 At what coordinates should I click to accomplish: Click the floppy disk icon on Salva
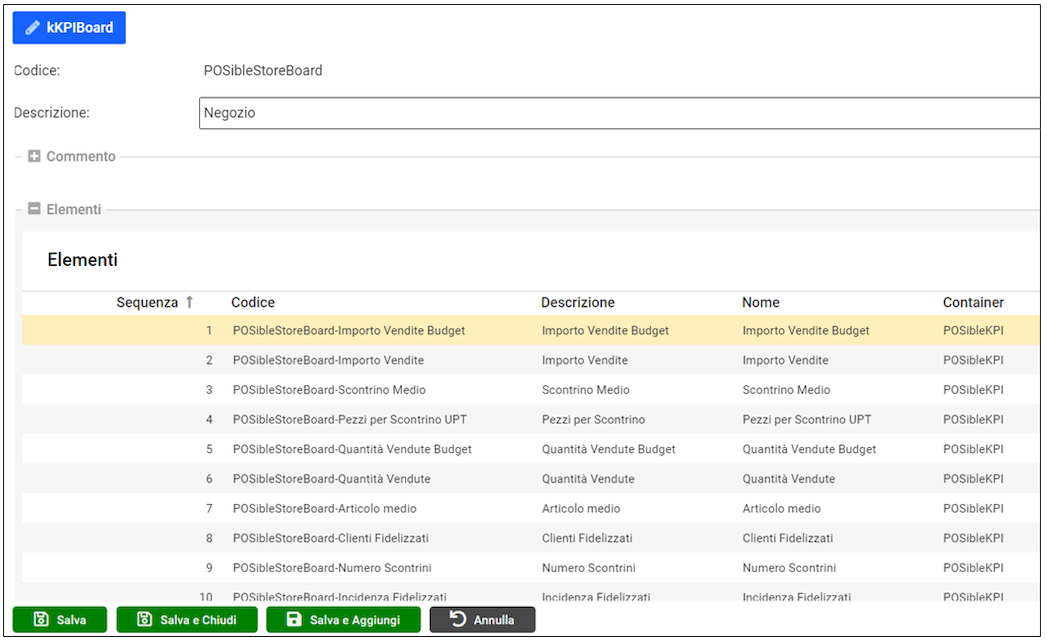pos(41,620)
